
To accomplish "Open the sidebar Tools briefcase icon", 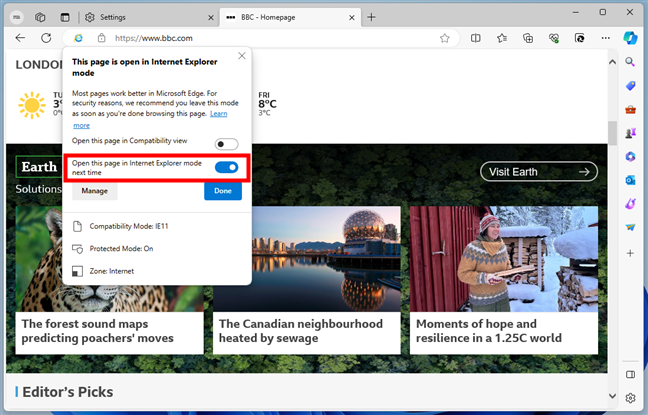I will 630,110.
